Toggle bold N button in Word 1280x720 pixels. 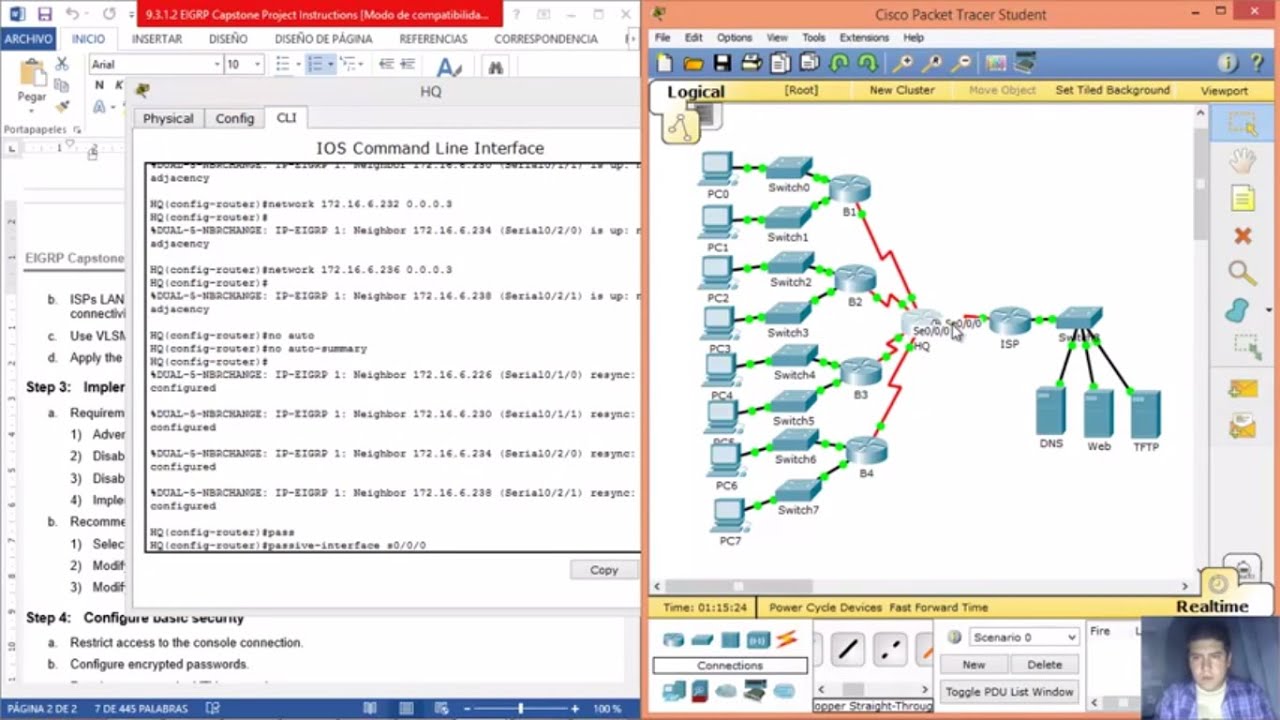click(x=99, y=85)
